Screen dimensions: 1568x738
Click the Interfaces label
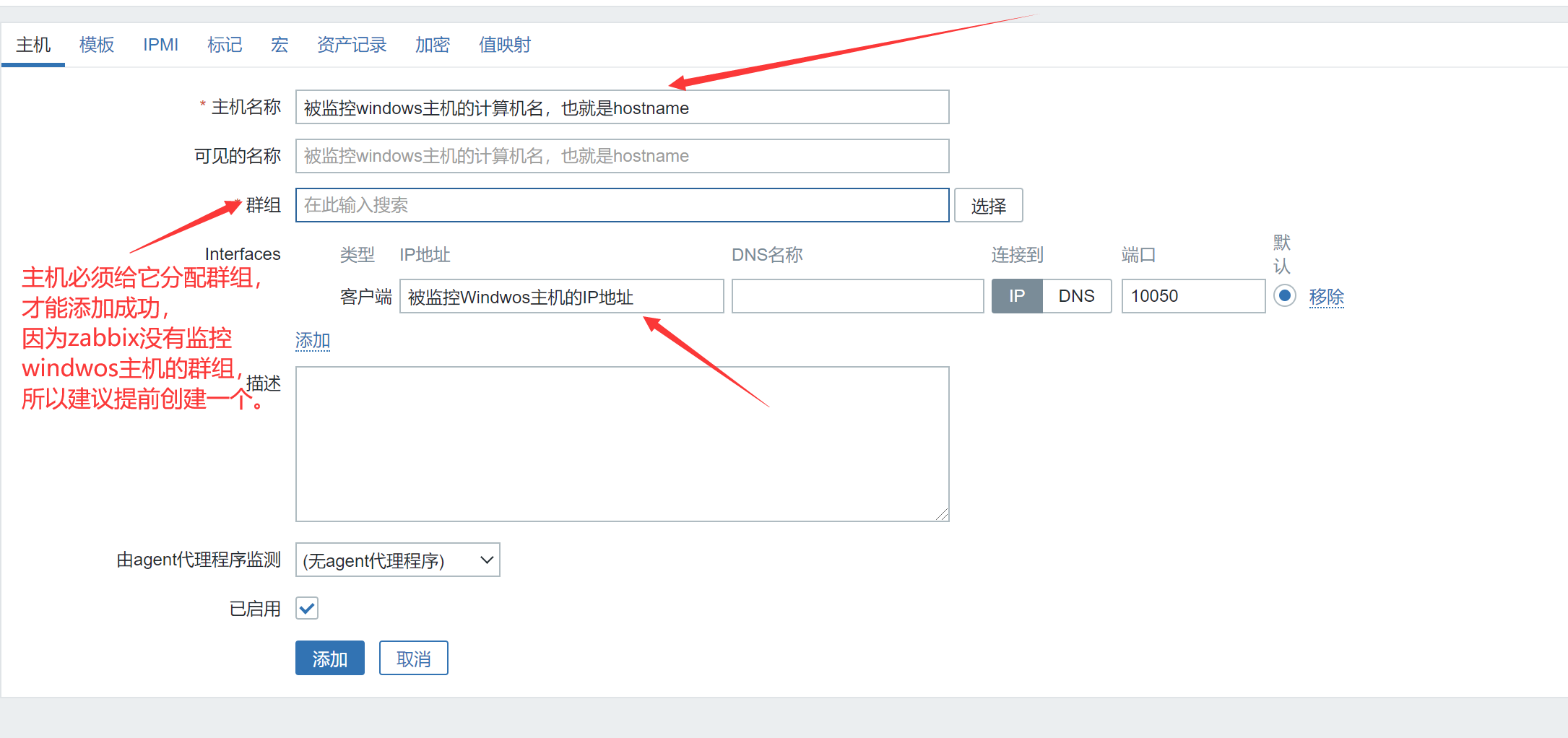[242, 254]
